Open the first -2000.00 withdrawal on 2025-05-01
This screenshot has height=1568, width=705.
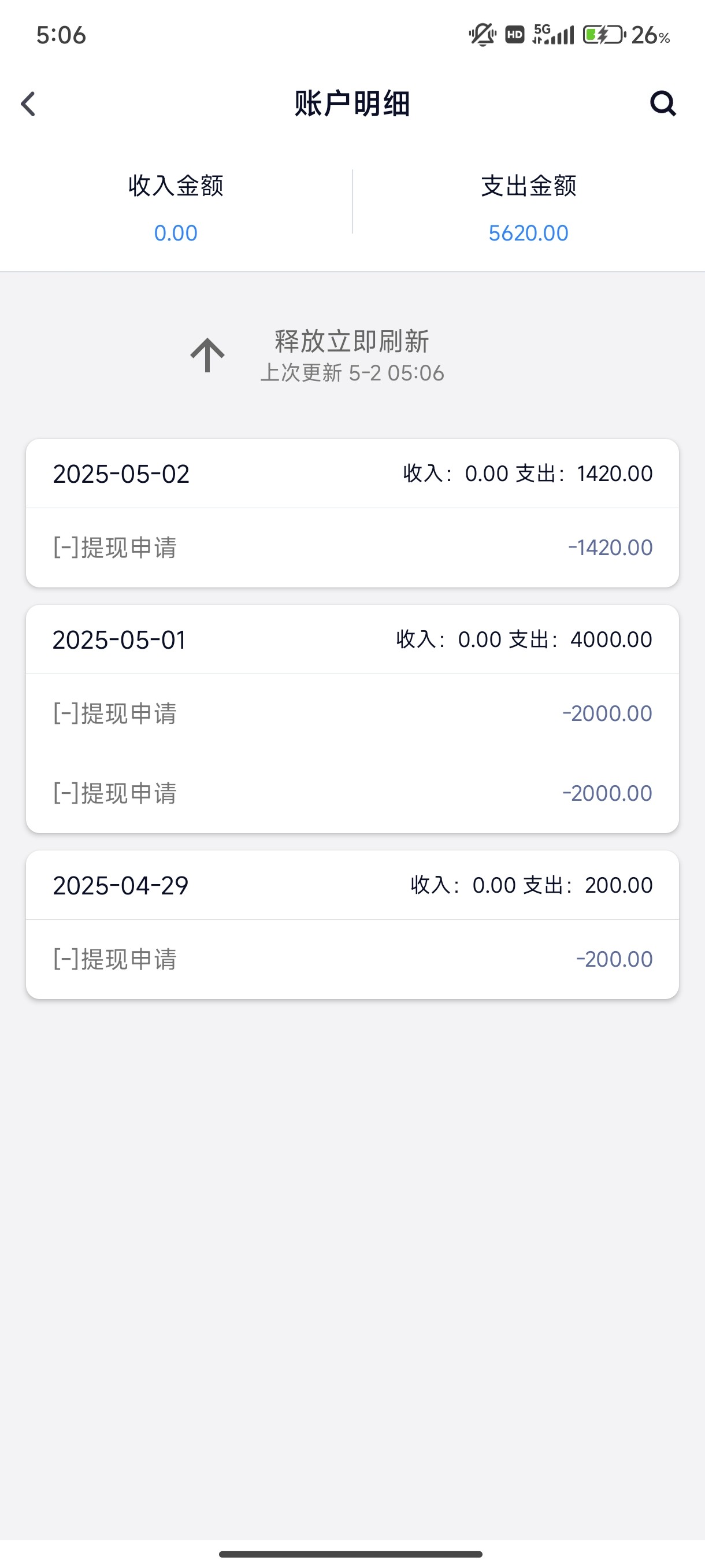tap(352, 713)
